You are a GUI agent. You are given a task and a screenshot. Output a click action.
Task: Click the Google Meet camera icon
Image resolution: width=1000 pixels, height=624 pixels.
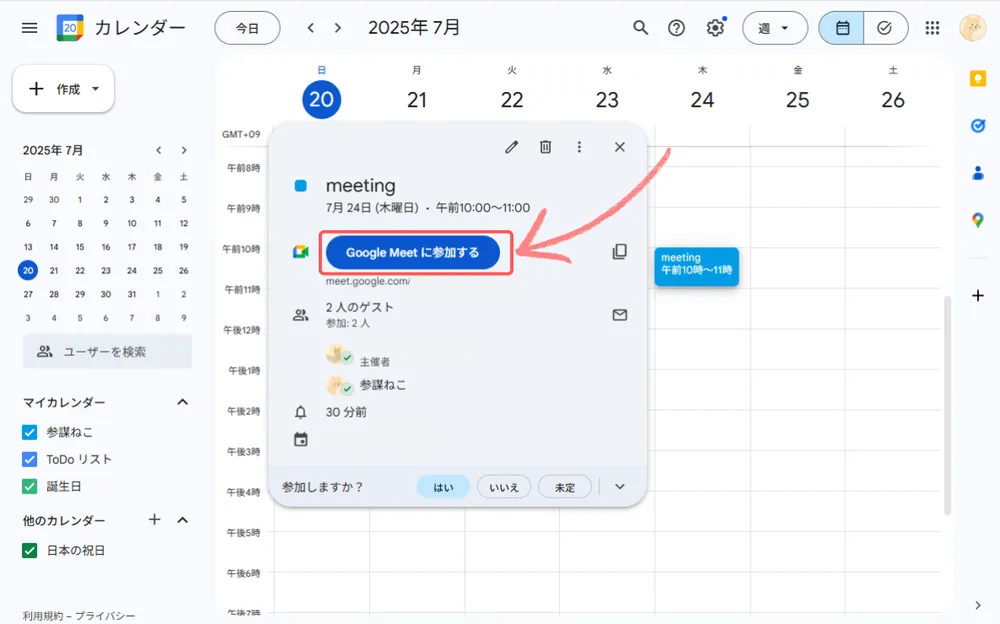[300, 252]
